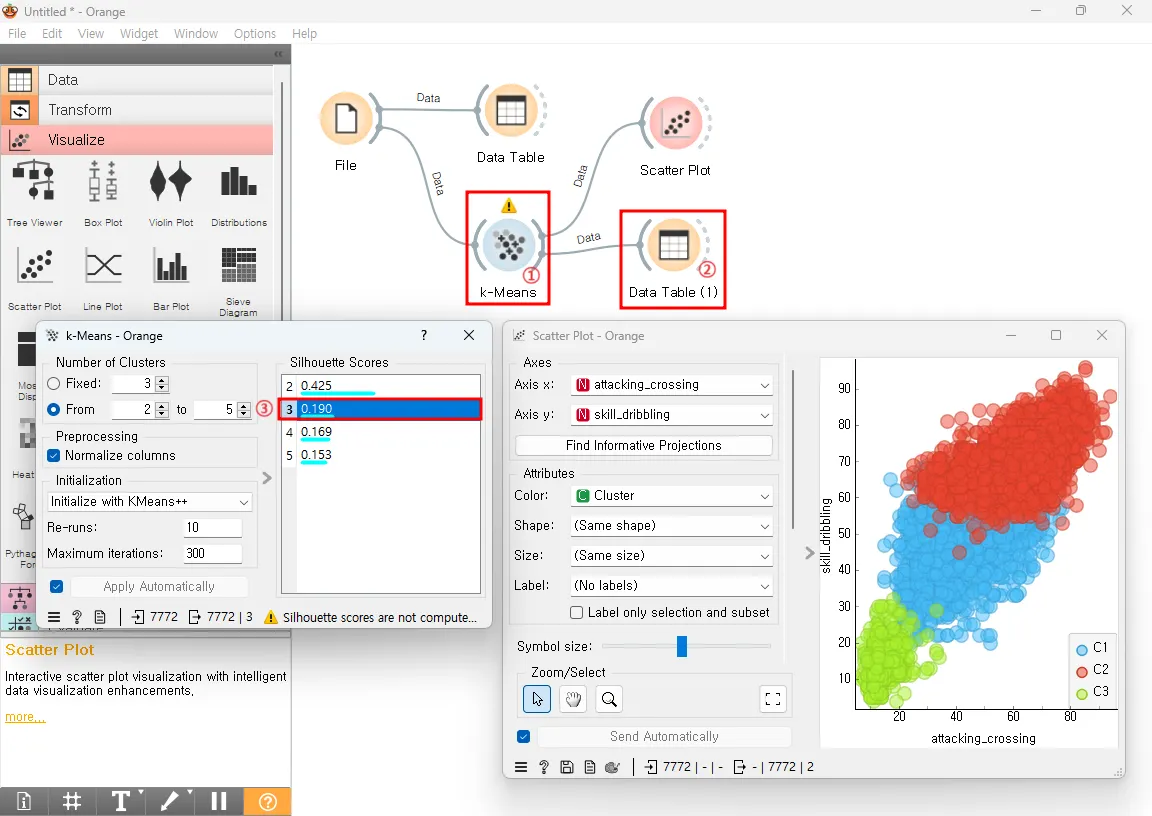
Task: Toggle the grid alignment hash icon
Action: click(x=72, y=801)
